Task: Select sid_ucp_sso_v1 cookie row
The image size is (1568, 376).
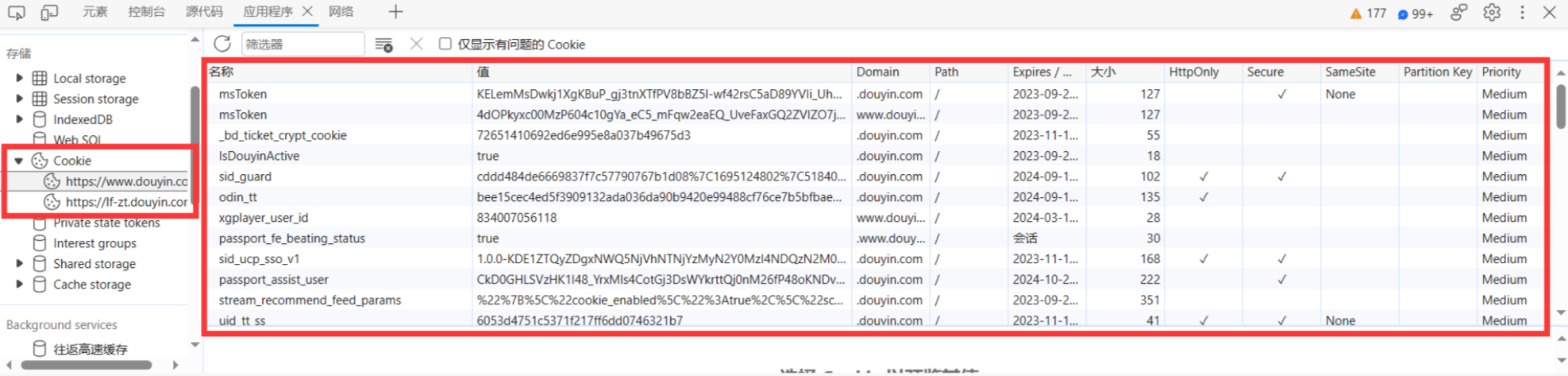Action: [875, 259]
